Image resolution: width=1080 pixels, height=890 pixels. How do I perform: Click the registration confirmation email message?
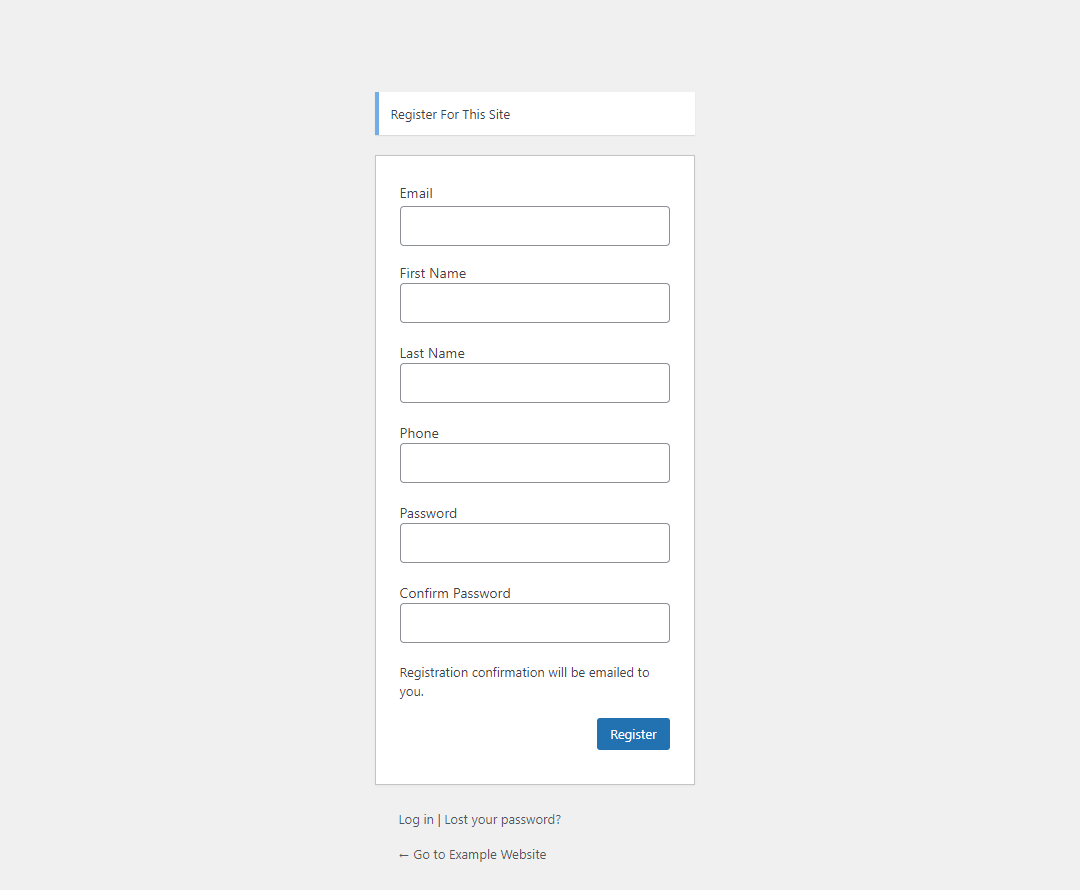[524, 682]
